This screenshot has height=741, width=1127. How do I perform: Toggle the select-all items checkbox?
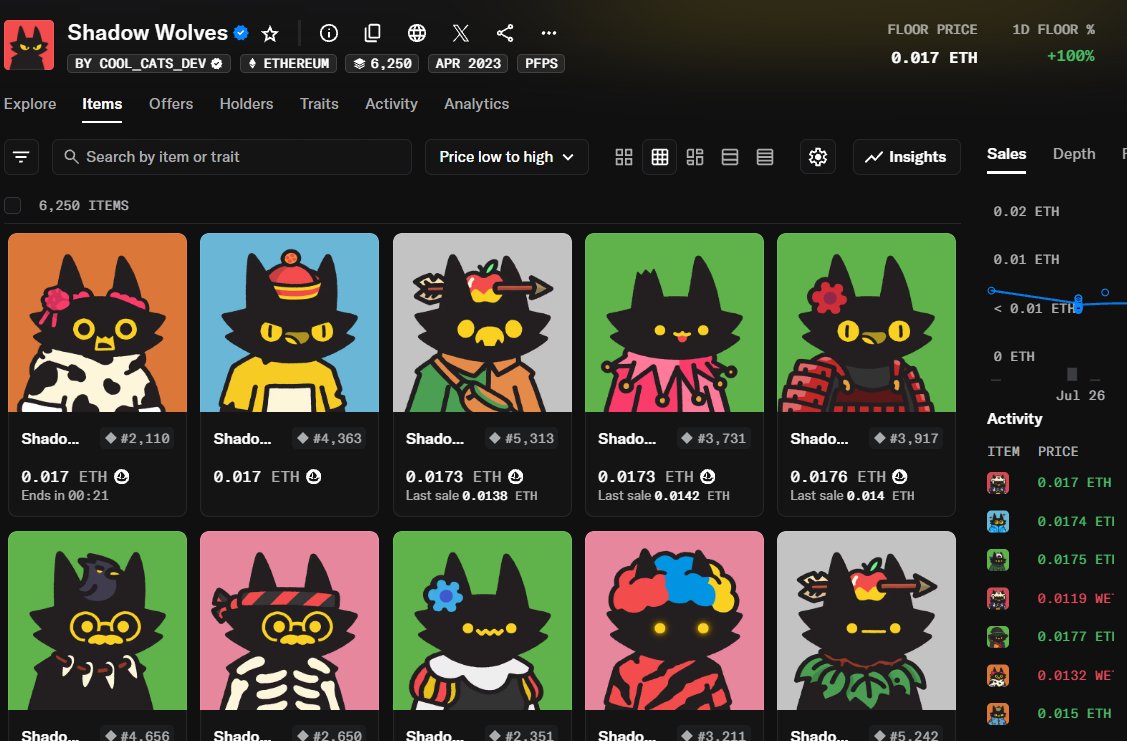coord(12,206)
